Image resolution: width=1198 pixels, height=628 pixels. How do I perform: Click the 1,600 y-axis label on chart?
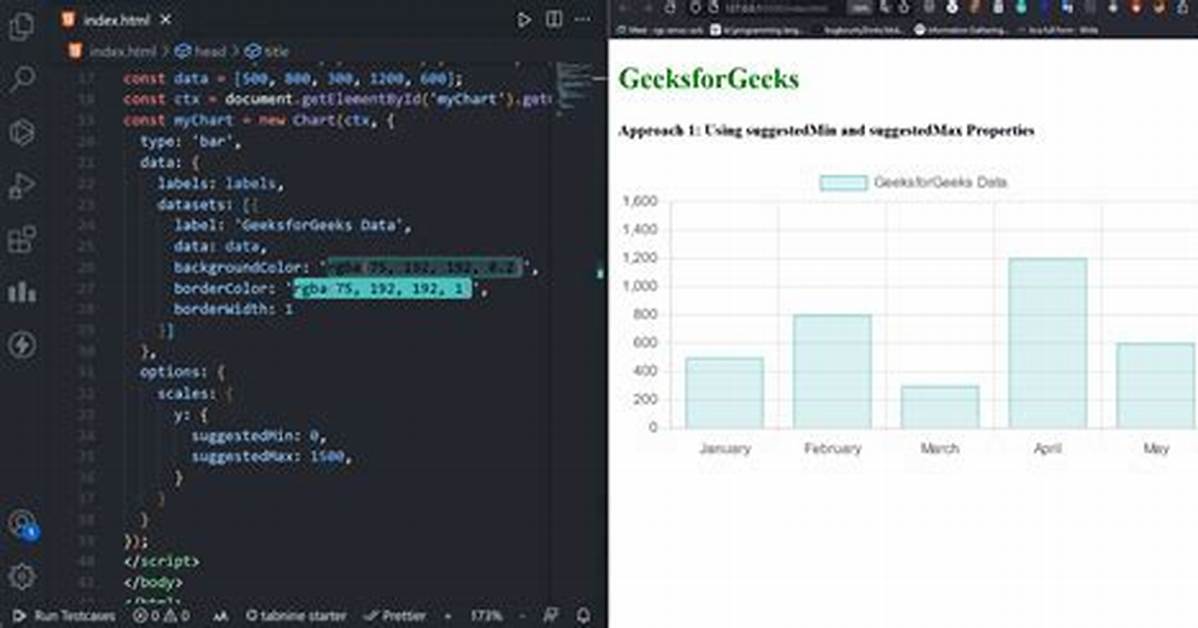click(x=639, y=202)
